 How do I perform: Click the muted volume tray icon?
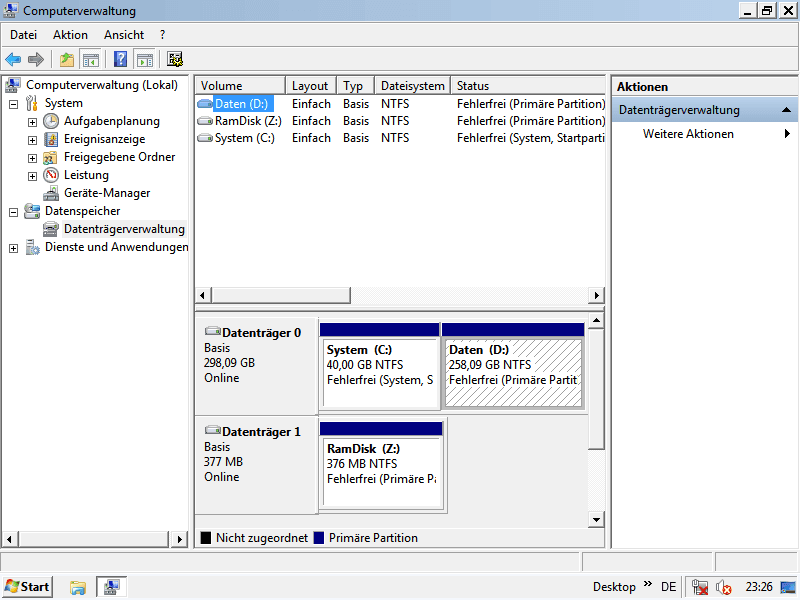tap(723, 587)
